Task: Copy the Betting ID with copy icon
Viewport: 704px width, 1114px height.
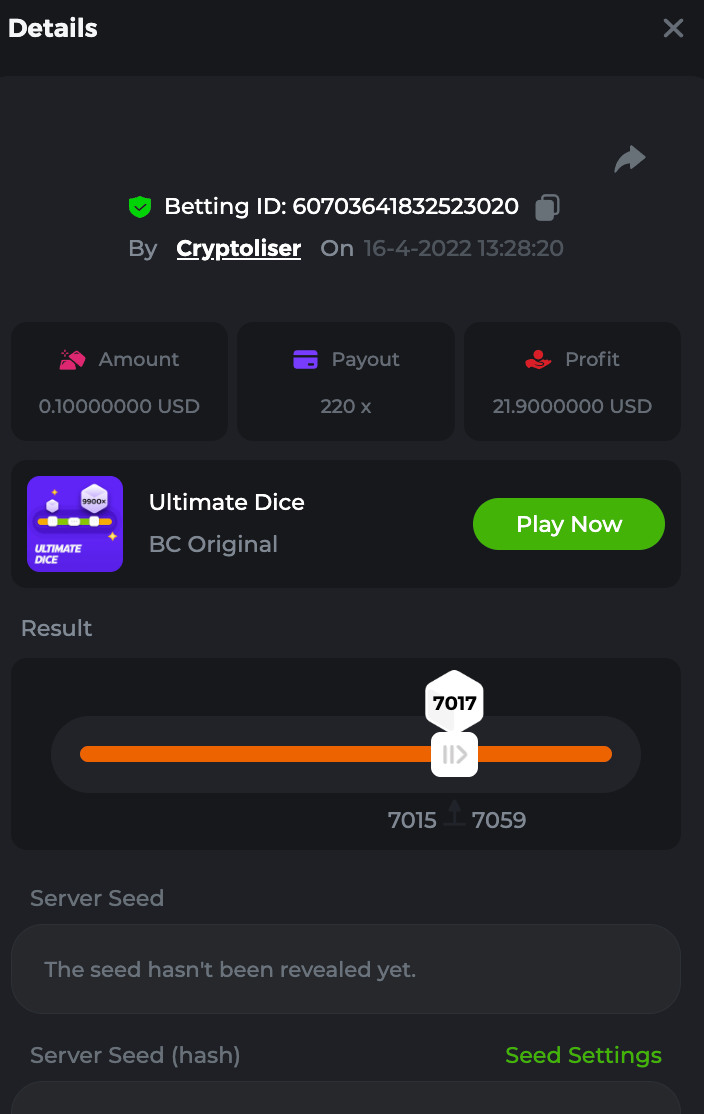Action: coord(547,207)
